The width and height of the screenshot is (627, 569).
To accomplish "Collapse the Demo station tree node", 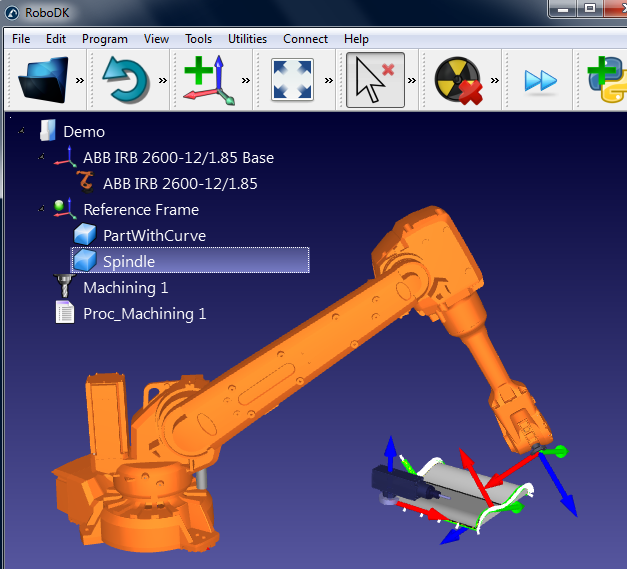I will click(x=22, y=131).
